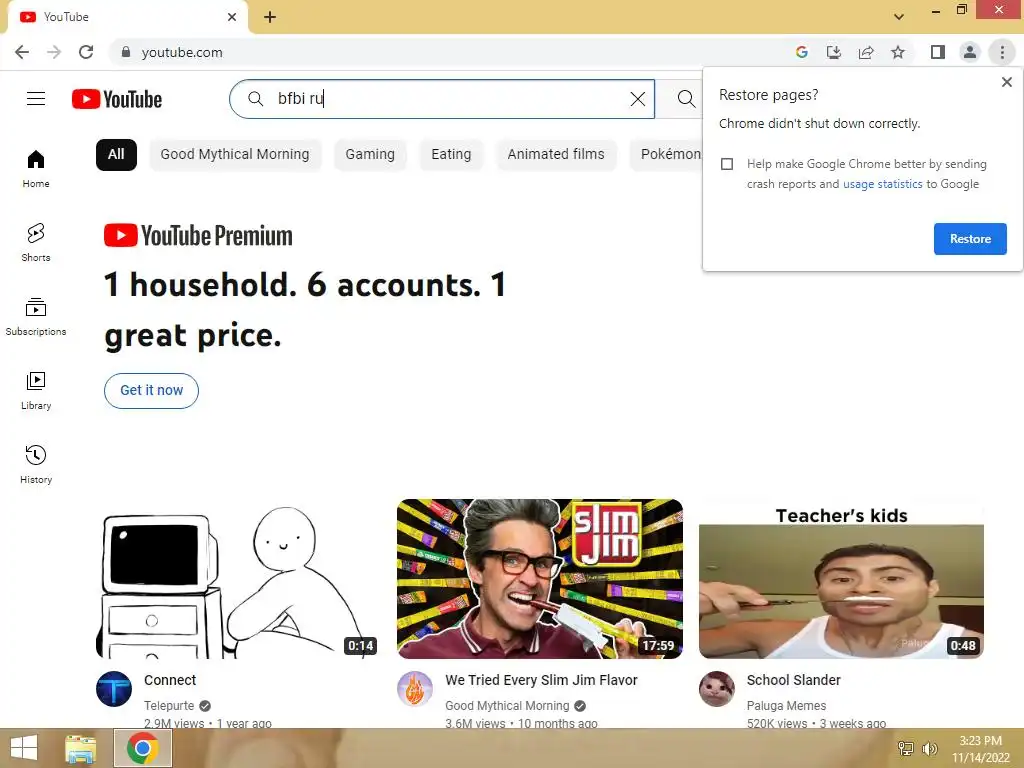Click the install app icon in address bar
1024x768 pixels.
click(x=834, y=52)
